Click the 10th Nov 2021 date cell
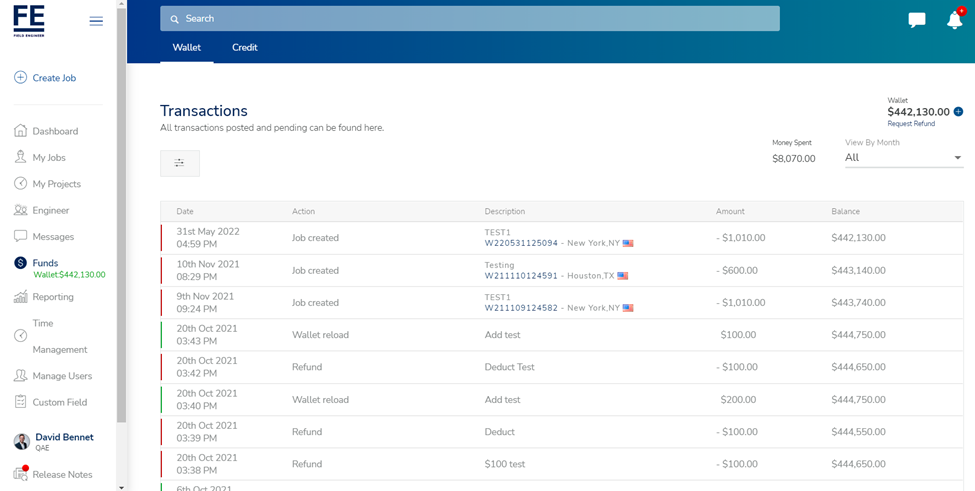Image resolution: width=975 pixels, height=491 pixels. pos(208,270)
